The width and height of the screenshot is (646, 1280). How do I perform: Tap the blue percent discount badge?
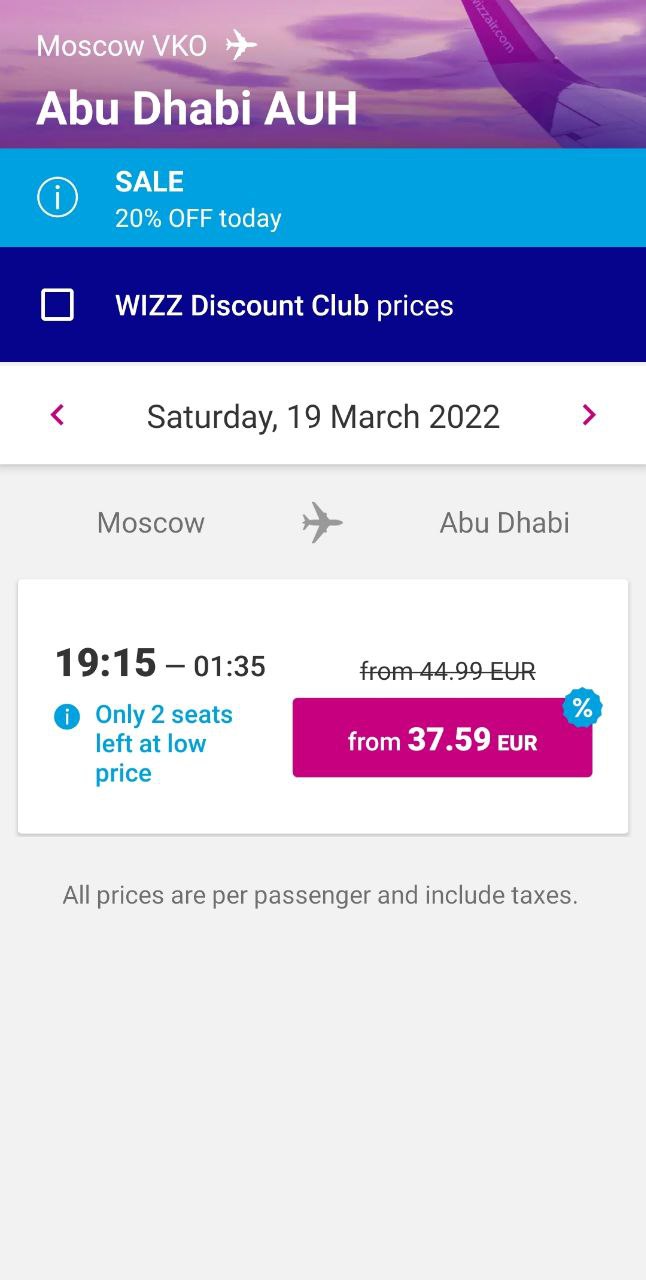[582, 708]
